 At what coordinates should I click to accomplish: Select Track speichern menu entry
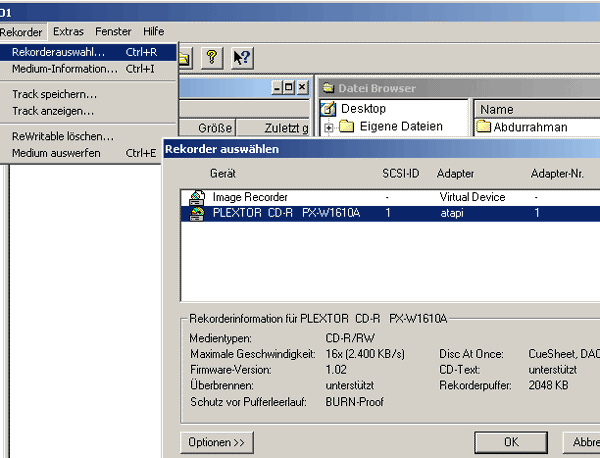pos(88,94)
